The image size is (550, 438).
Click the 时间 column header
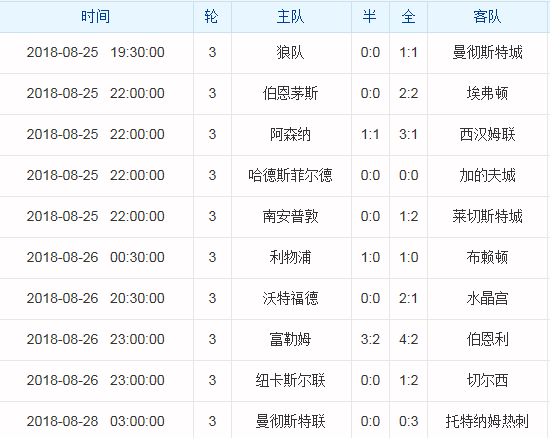click(x=95, y=16)
